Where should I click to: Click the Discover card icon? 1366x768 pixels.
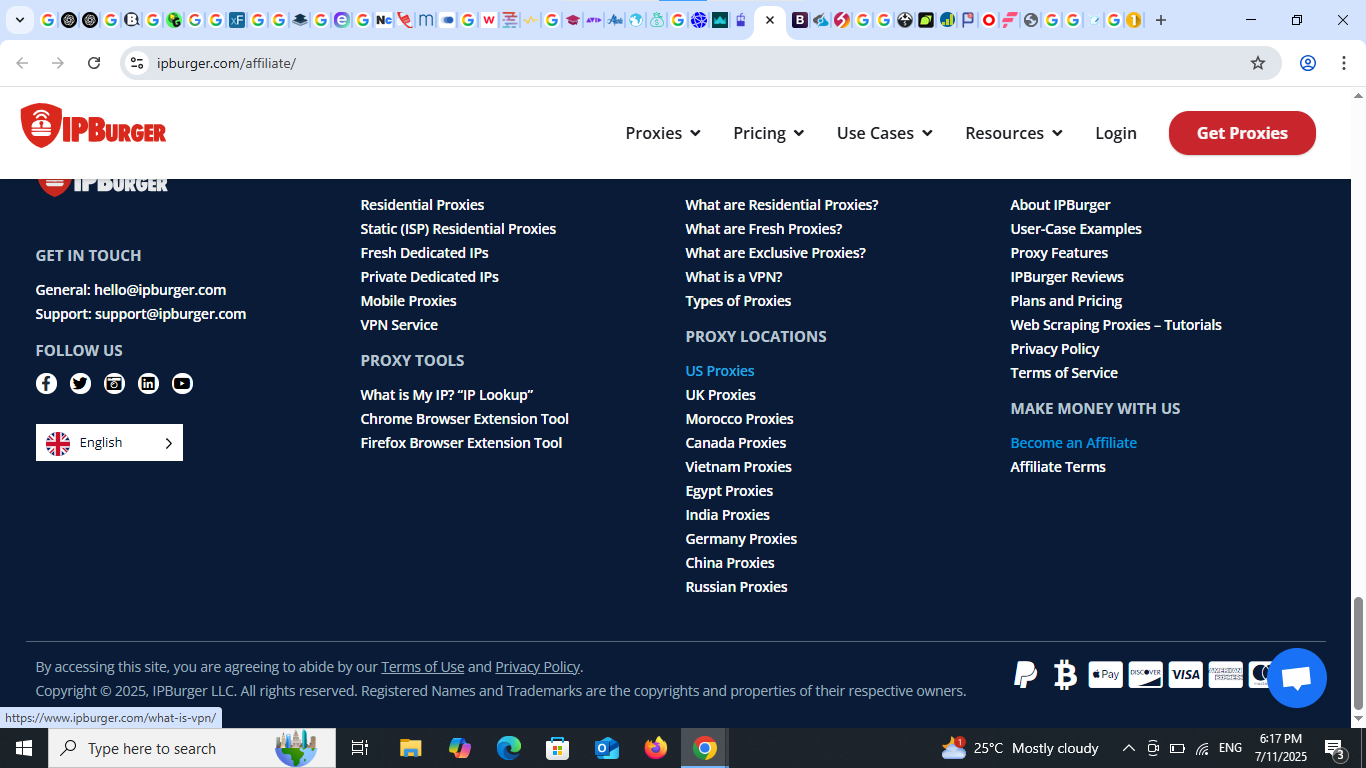pyautogui.click(x=1145, y=675)
